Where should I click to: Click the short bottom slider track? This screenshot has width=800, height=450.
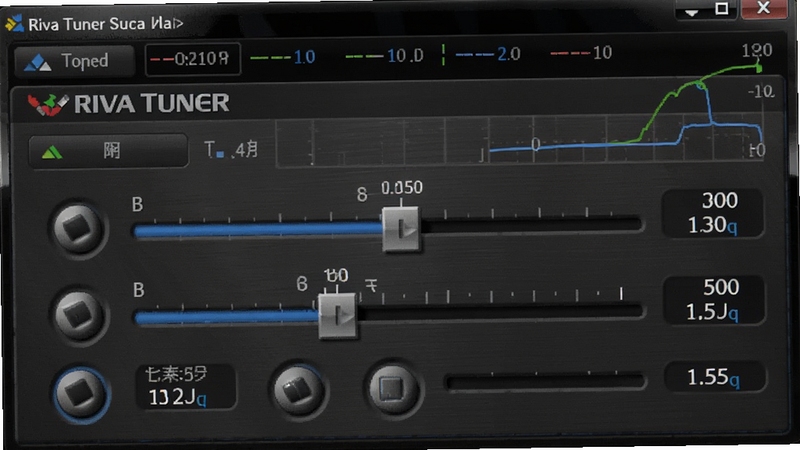click(x=545, y=381)
